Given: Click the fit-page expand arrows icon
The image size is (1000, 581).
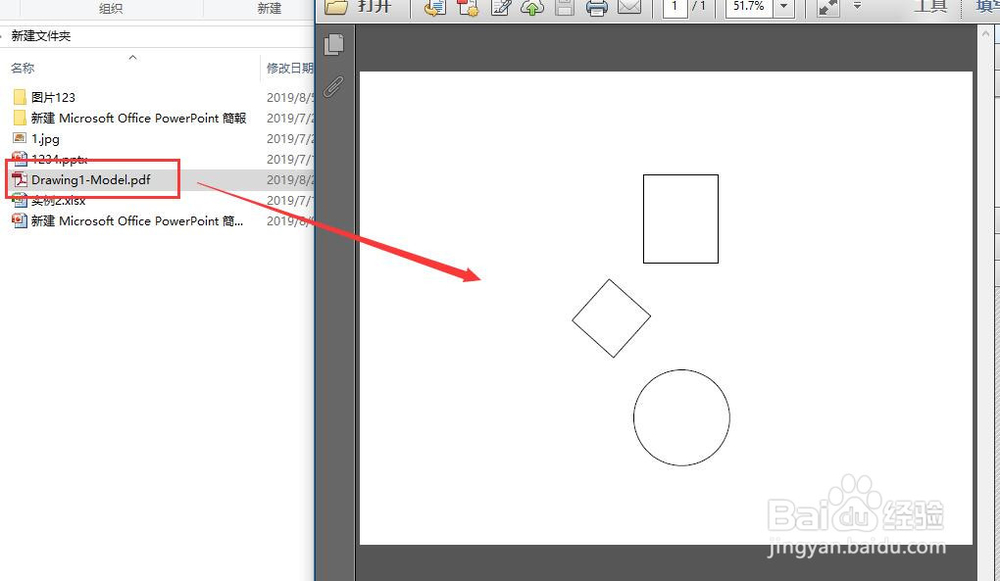Looking at the screenshot, I should [828, 8].
